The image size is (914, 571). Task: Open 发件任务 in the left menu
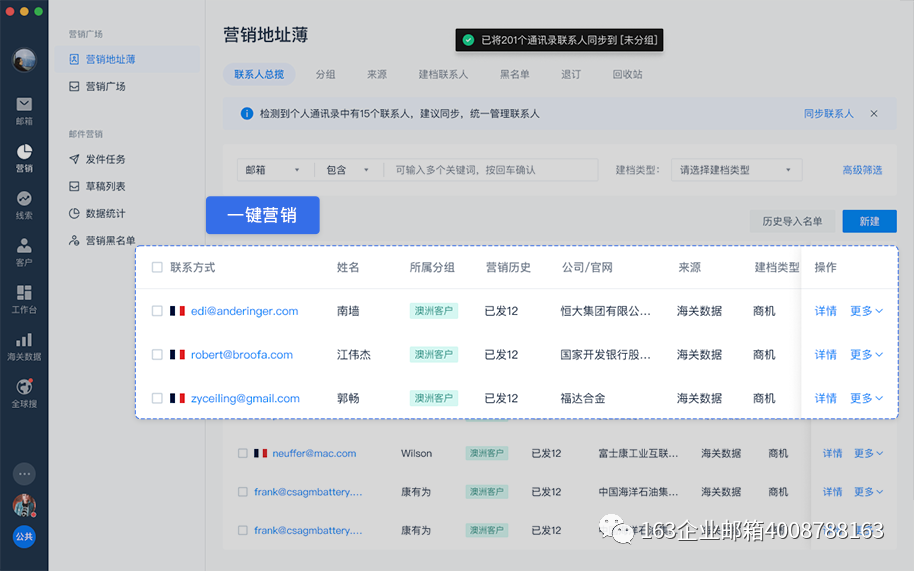point(105,160)
